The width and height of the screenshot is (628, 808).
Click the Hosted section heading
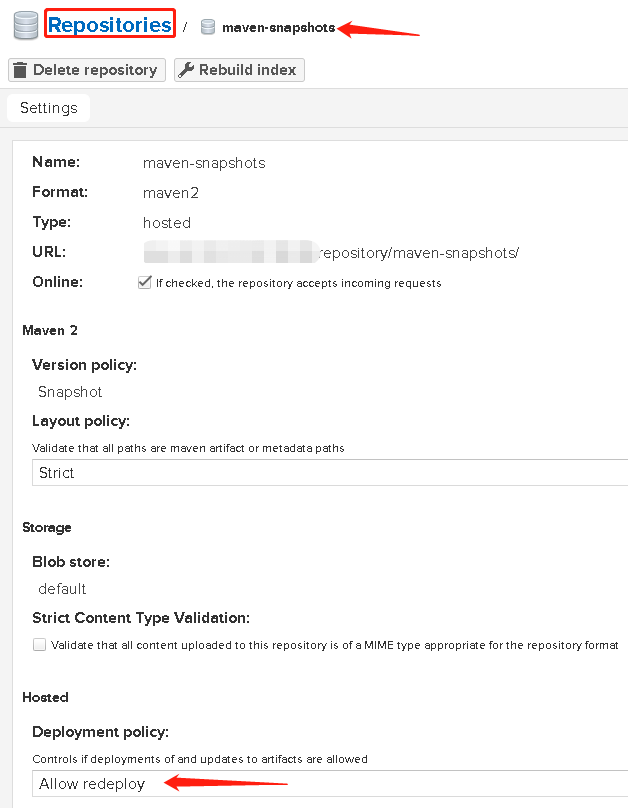[x=45, y=697]
